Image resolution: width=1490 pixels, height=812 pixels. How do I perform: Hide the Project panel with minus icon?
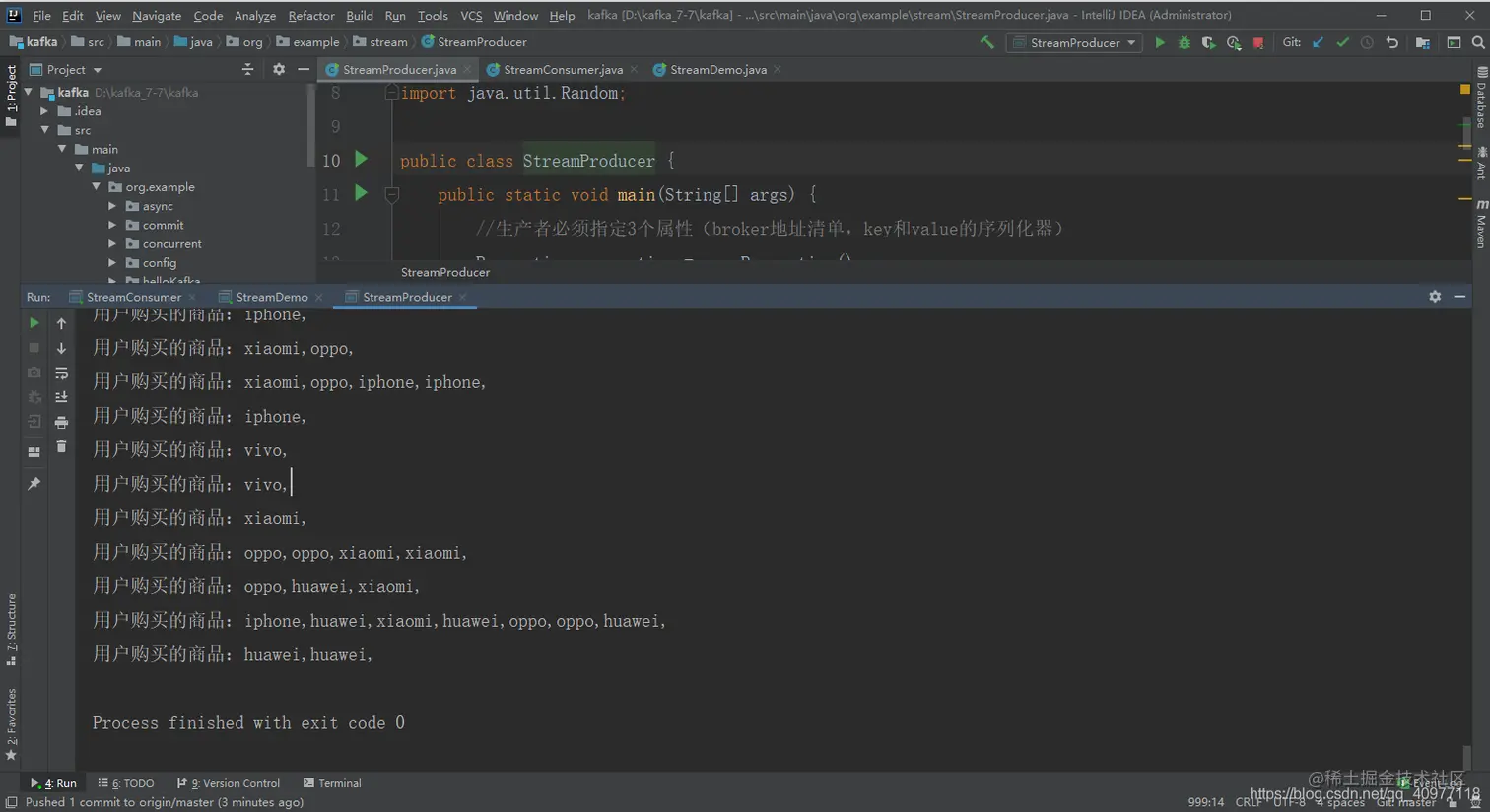pyautogui.click(x=303, y=69)
